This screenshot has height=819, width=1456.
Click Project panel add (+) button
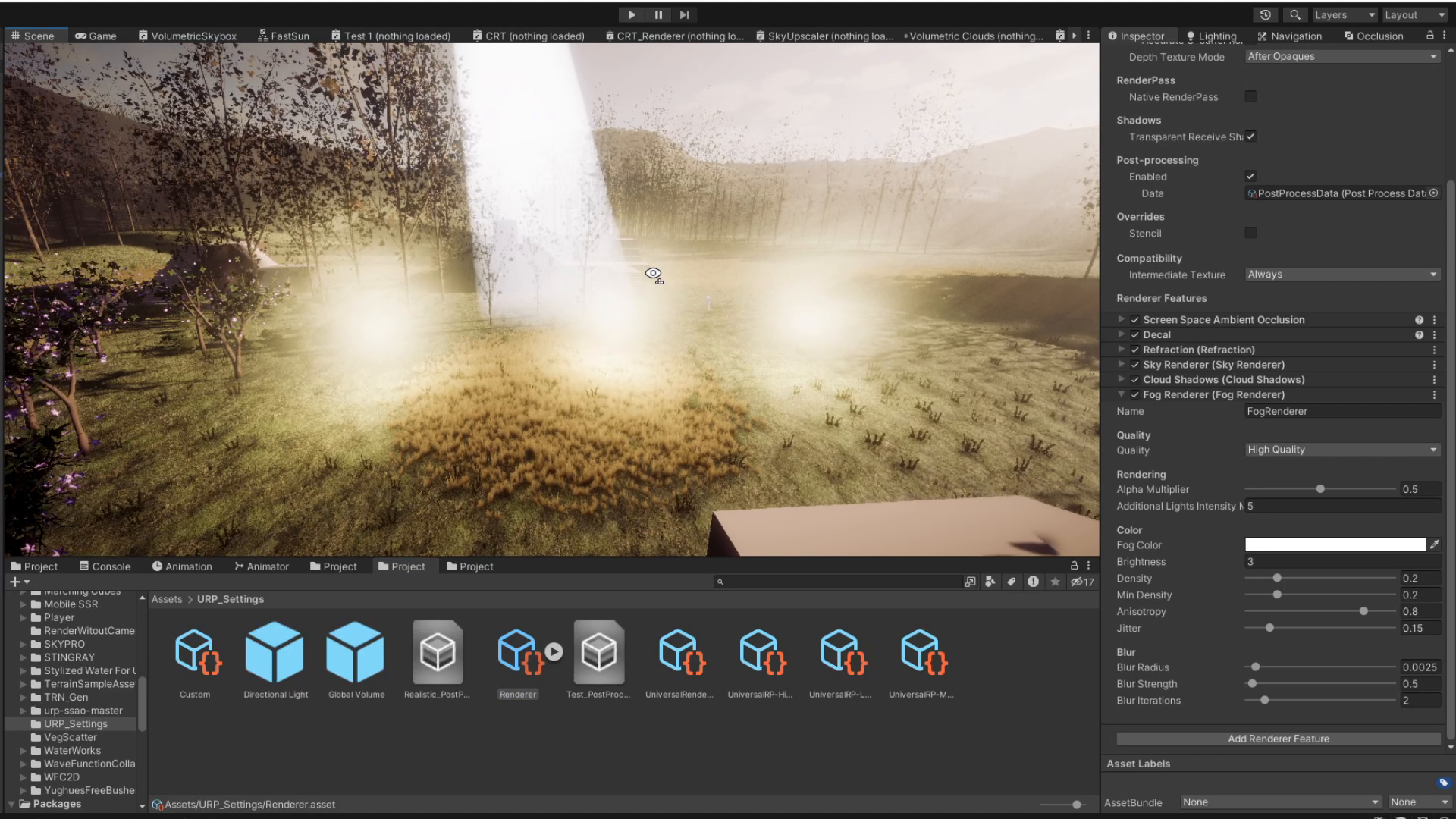[18, 582]
